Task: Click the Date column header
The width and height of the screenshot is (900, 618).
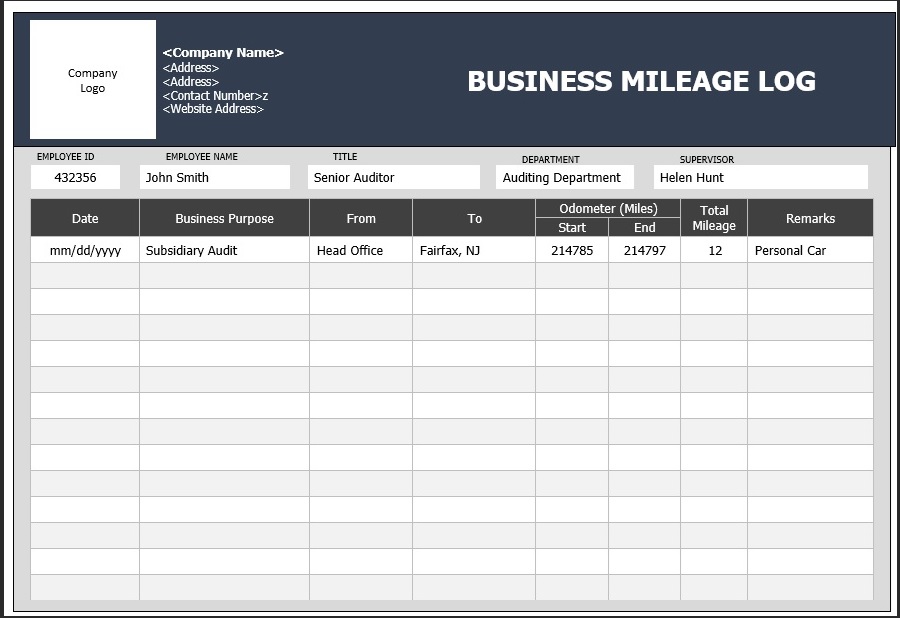Action: pos(85,218)
